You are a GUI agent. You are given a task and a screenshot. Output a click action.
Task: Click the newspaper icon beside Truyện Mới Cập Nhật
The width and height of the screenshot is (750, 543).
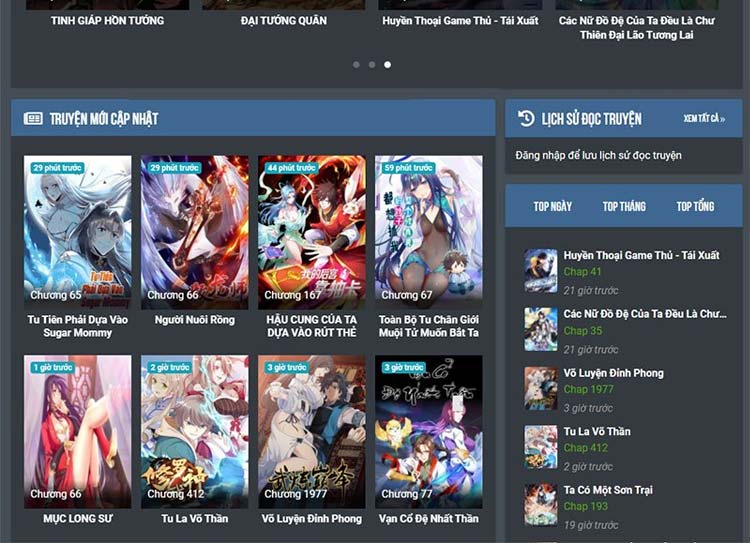[33, 118]
